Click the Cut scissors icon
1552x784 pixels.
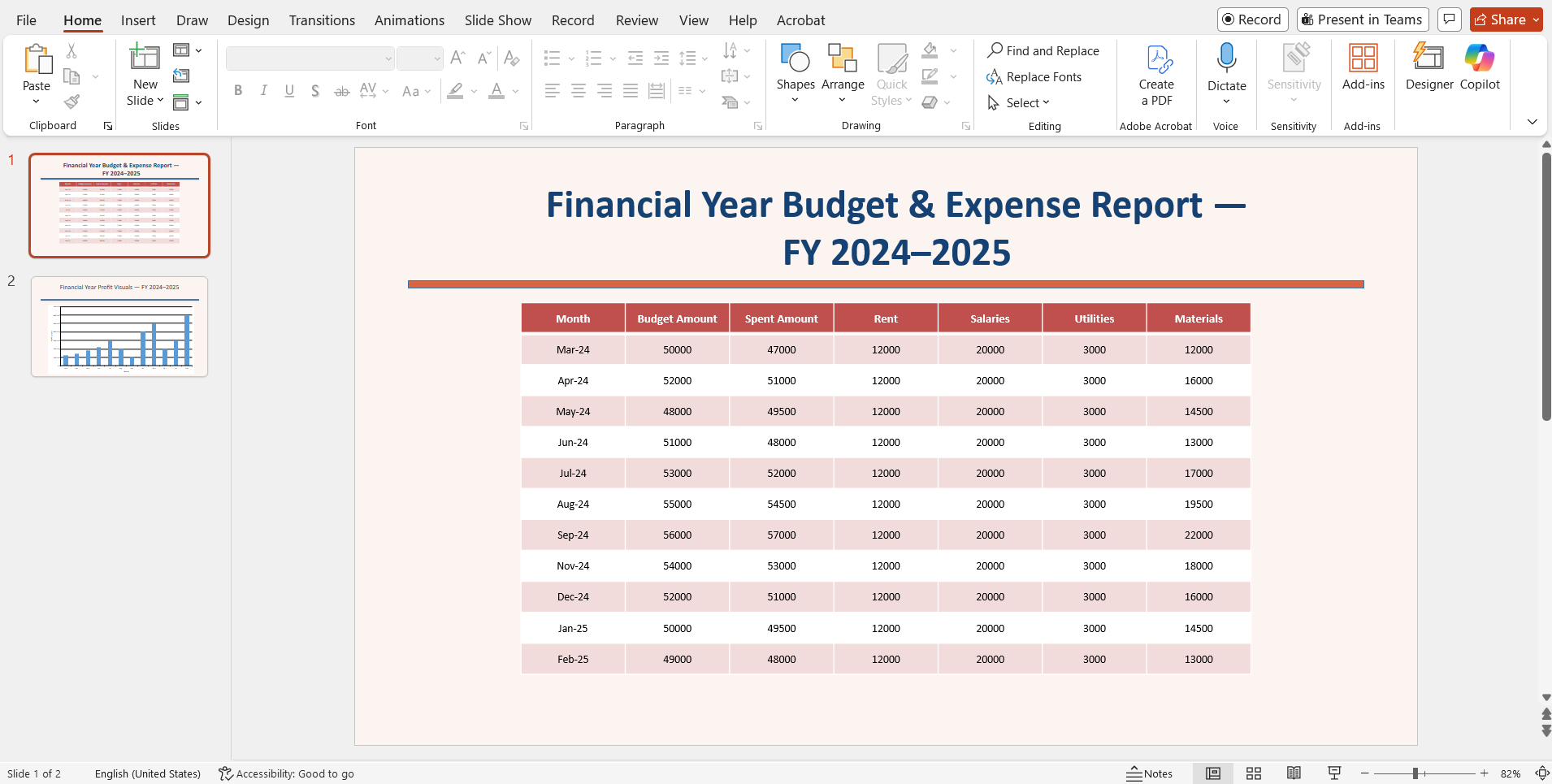tap(72, 50)
